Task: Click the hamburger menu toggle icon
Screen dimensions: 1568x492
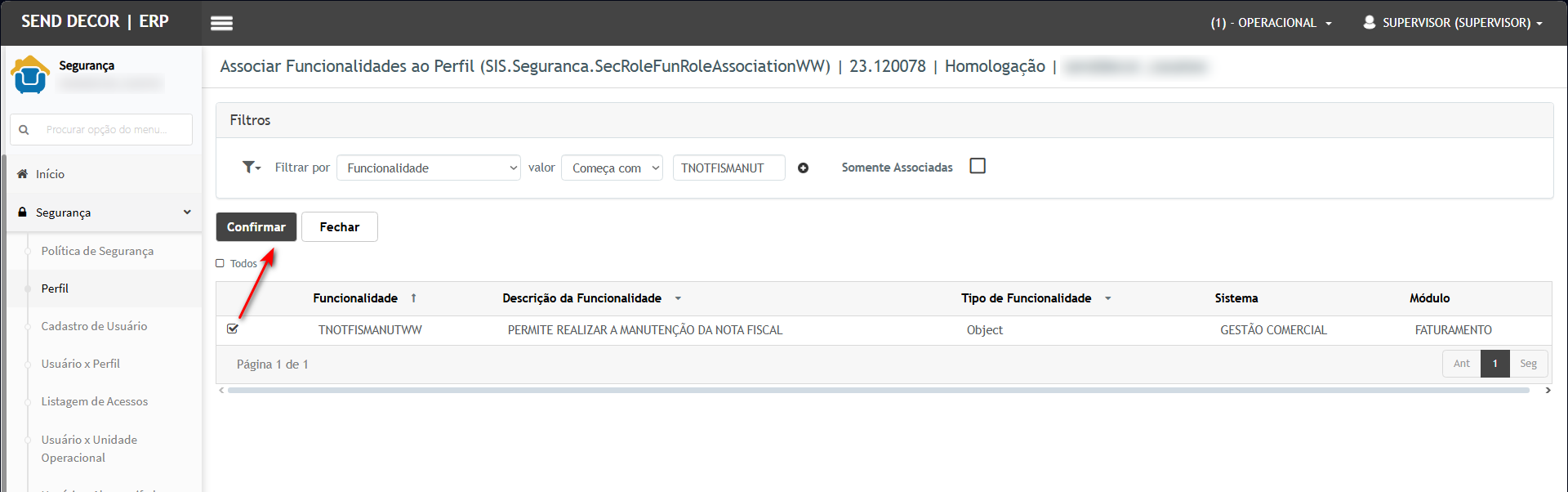Action: (x=221, y=23)
